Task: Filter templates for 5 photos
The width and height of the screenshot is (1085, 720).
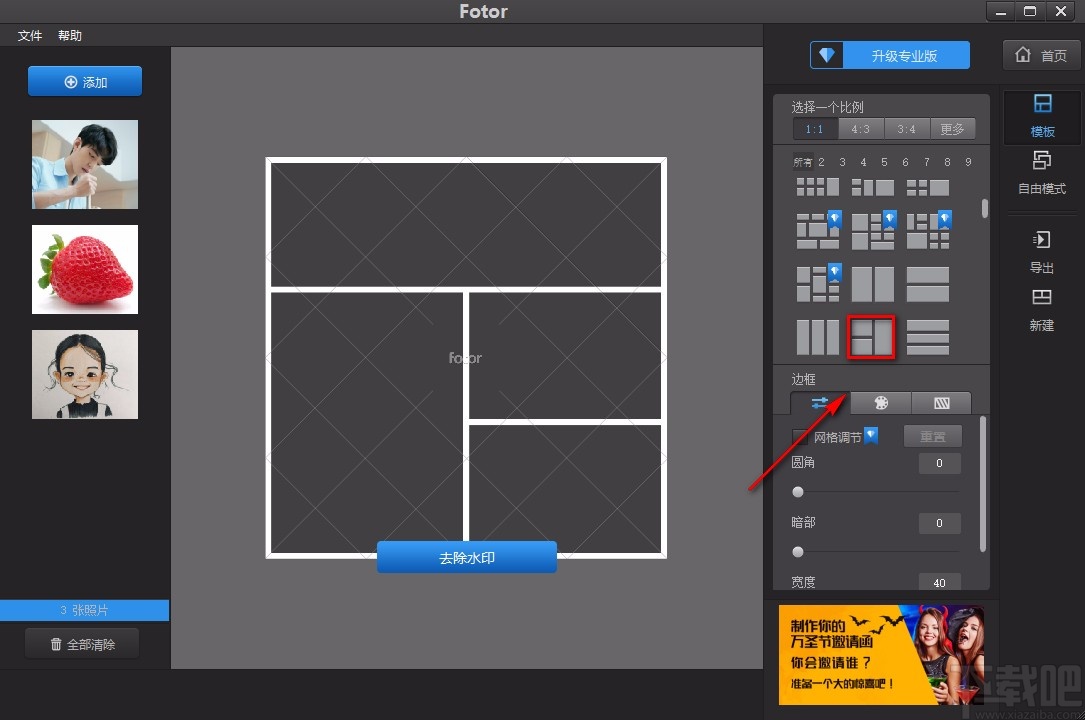Action: pos(884,162)
